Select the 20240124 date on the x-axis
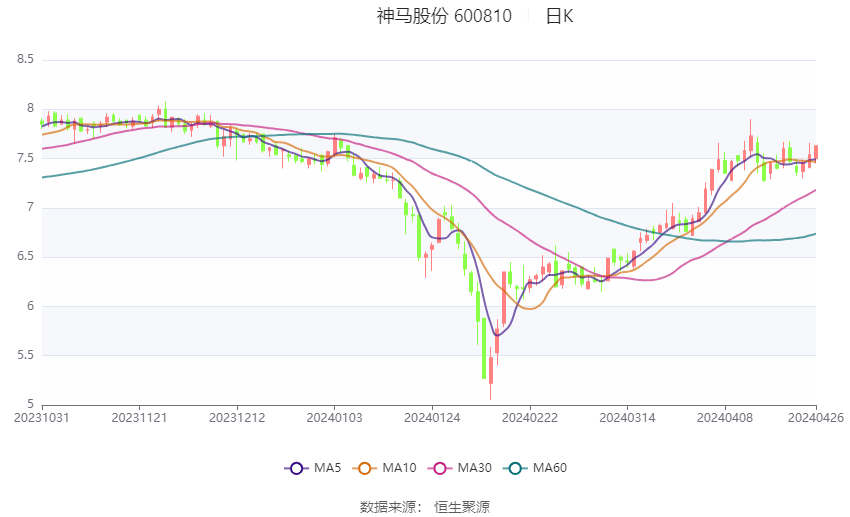This screenshot has height=517, width=850. tap(432, 417)
